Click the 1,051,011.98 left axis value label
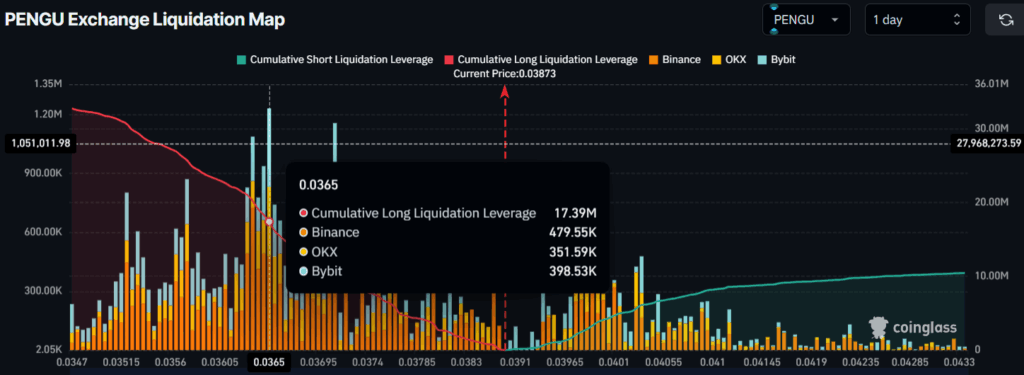This screenshot has width=1024, height=375. point(40,143)
